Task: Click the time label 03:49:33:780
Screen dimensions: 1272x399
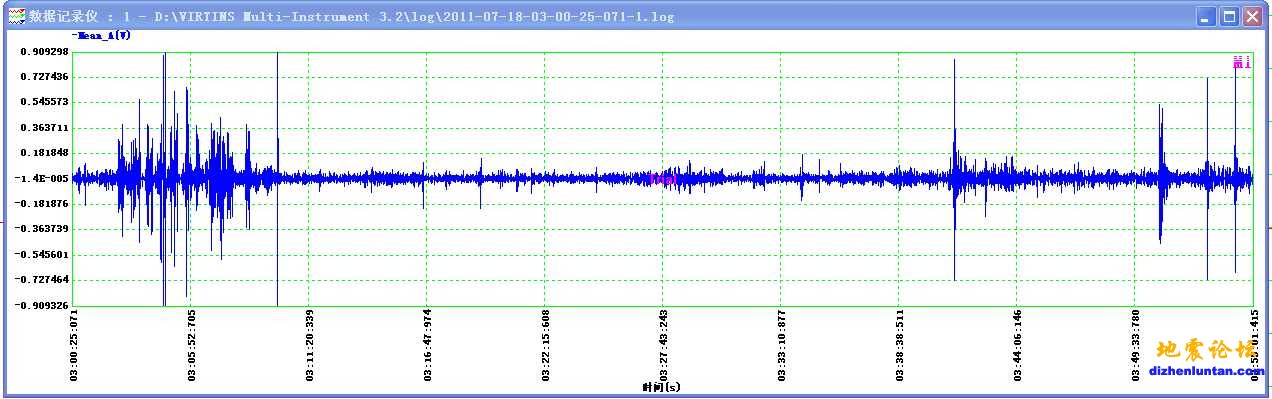Action: point(1136,346)
